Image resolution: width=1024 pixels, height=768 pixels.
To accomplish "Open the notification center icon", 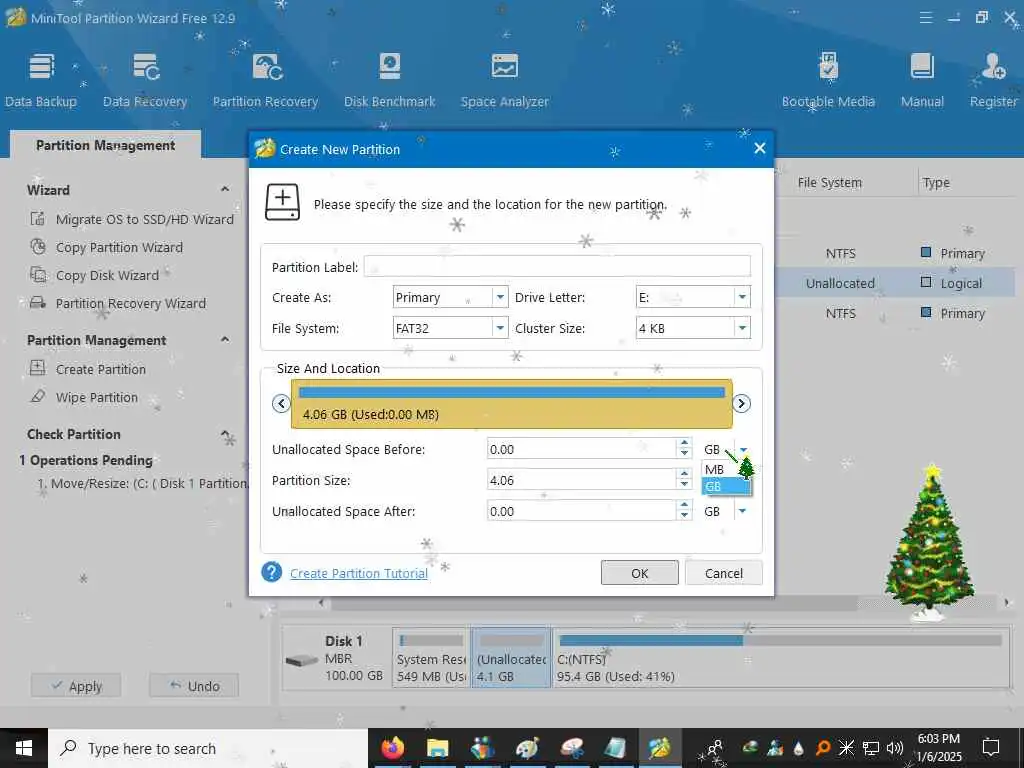I will coord(991,748).
